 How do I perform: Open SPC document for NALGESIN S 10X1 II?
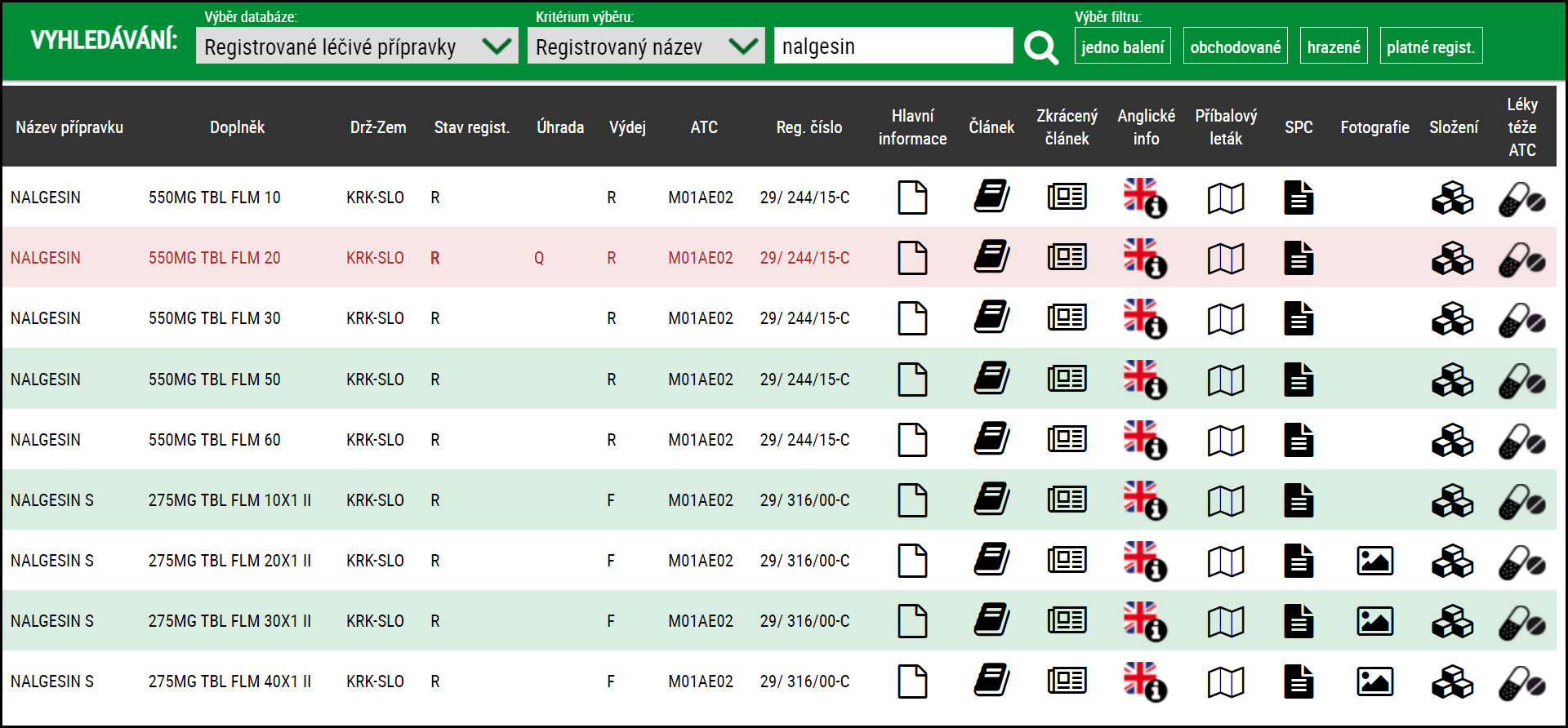tap(1298, 500)
